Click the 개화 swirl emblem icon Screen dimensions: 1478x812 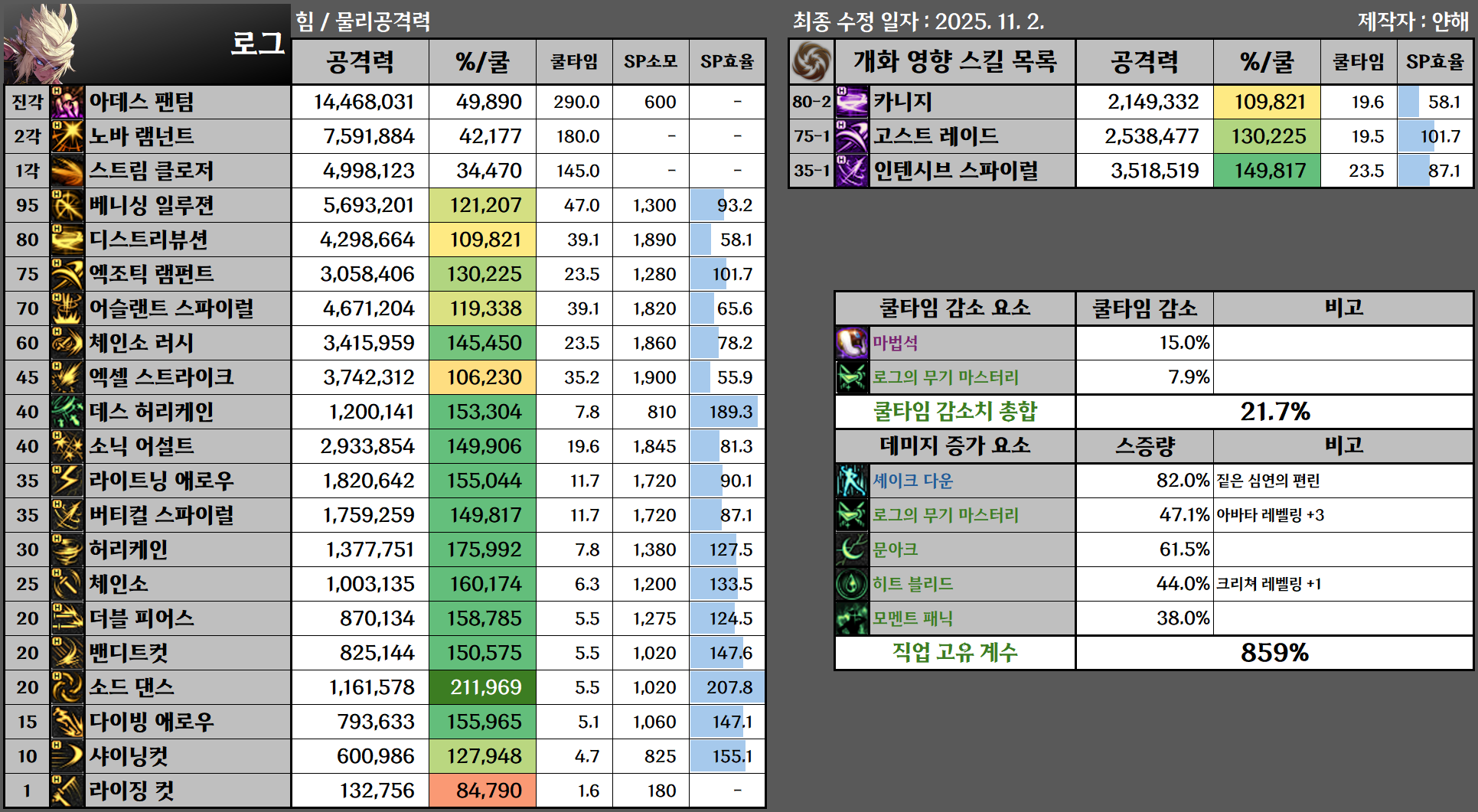click(x=811, y=62)
